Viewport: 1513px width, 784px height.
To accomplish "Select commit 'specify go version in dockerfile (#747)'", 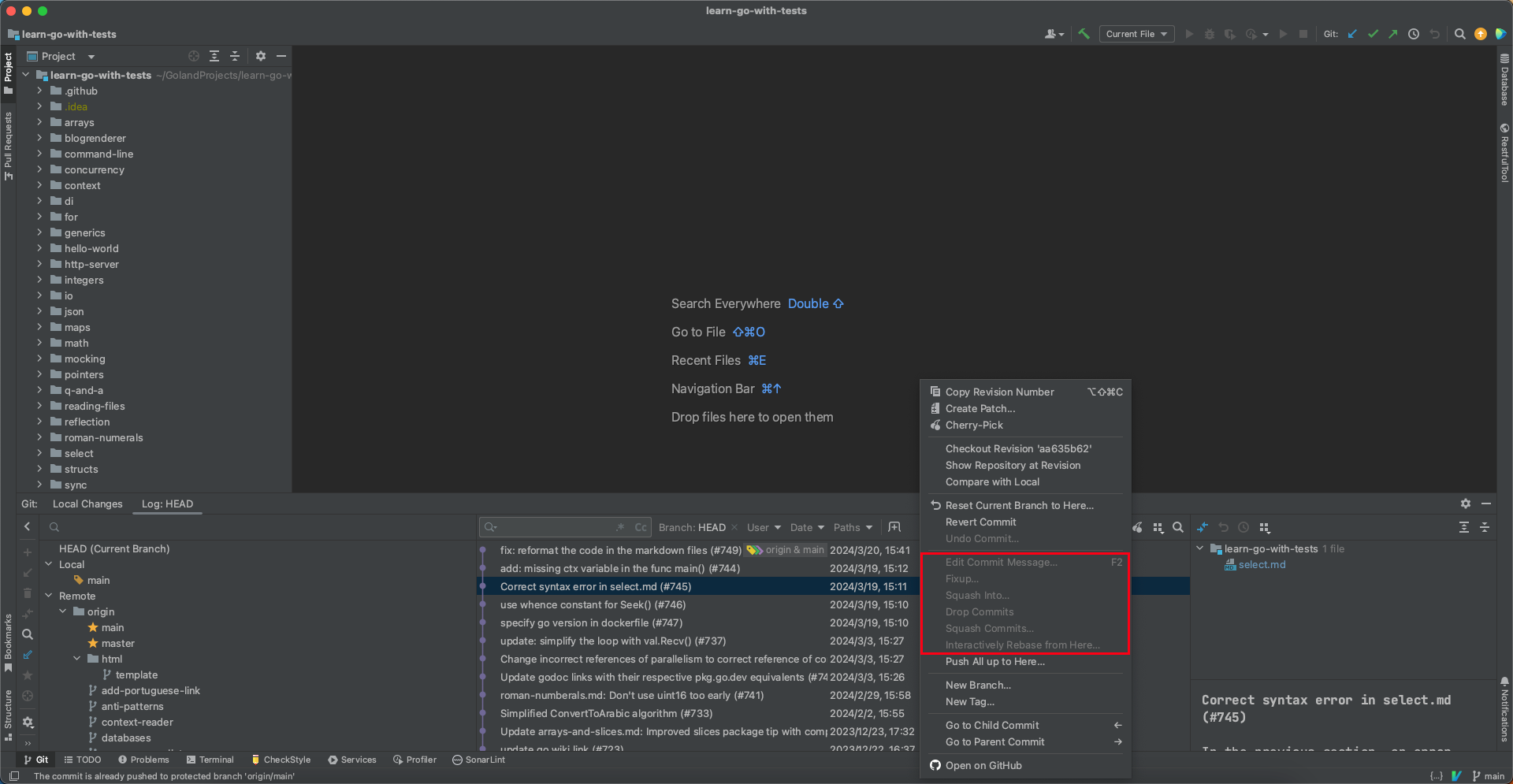I will [x=591, y=622].
